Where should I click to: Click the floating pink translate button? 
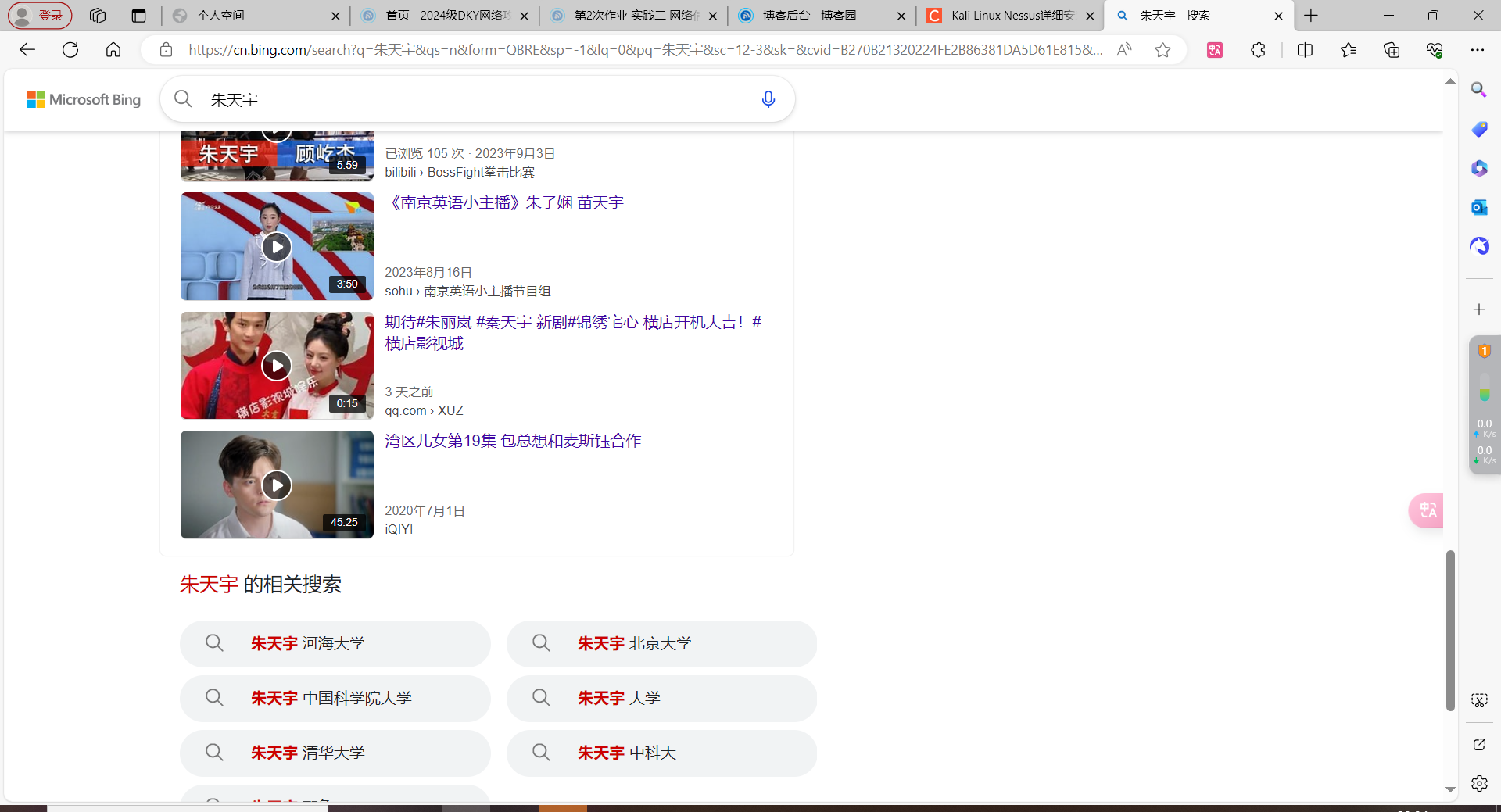(x=1427, y=510)
